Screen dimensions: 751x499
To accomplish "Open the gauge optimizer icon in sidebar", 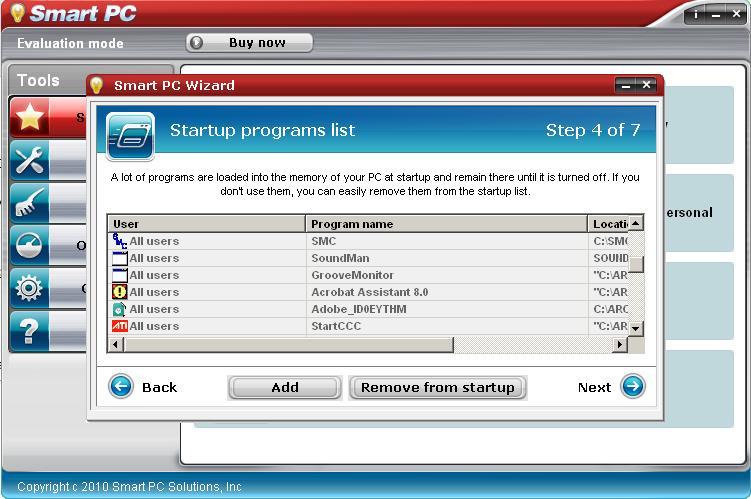I will pyautogui.click(x=30, y=245).
